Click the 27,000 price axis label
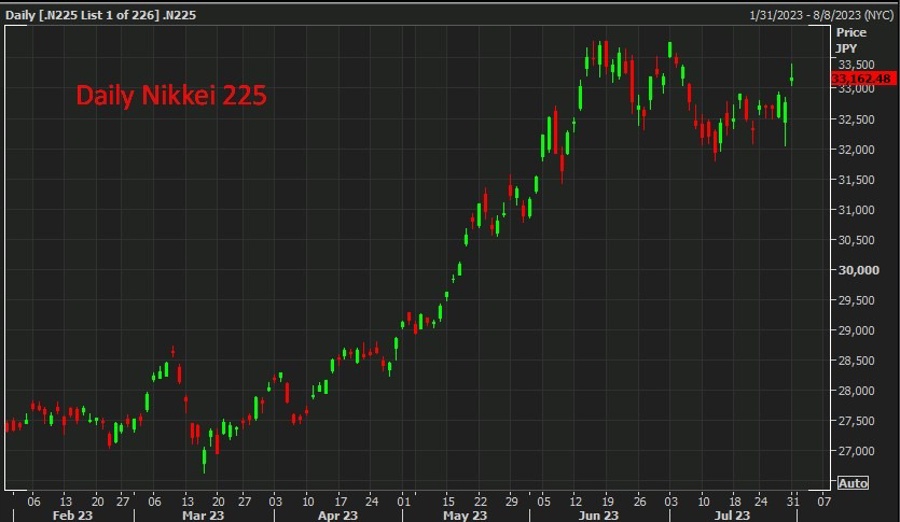Image resolution: width=900 pixels, height=522 pixels. (856, 451)
